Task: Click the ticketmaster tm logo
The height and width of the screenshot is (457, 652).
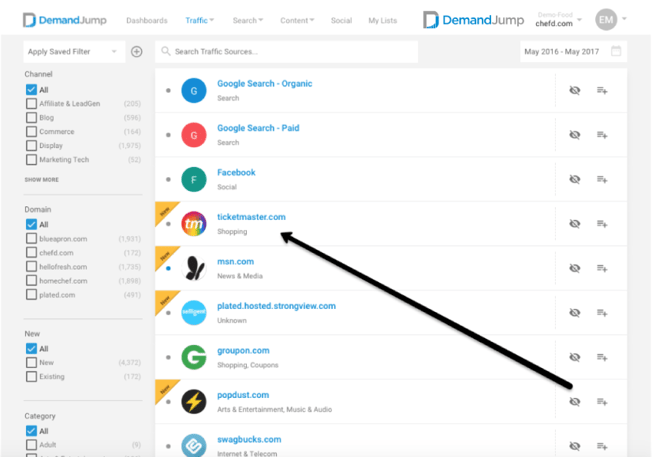Action: point(194,224)
